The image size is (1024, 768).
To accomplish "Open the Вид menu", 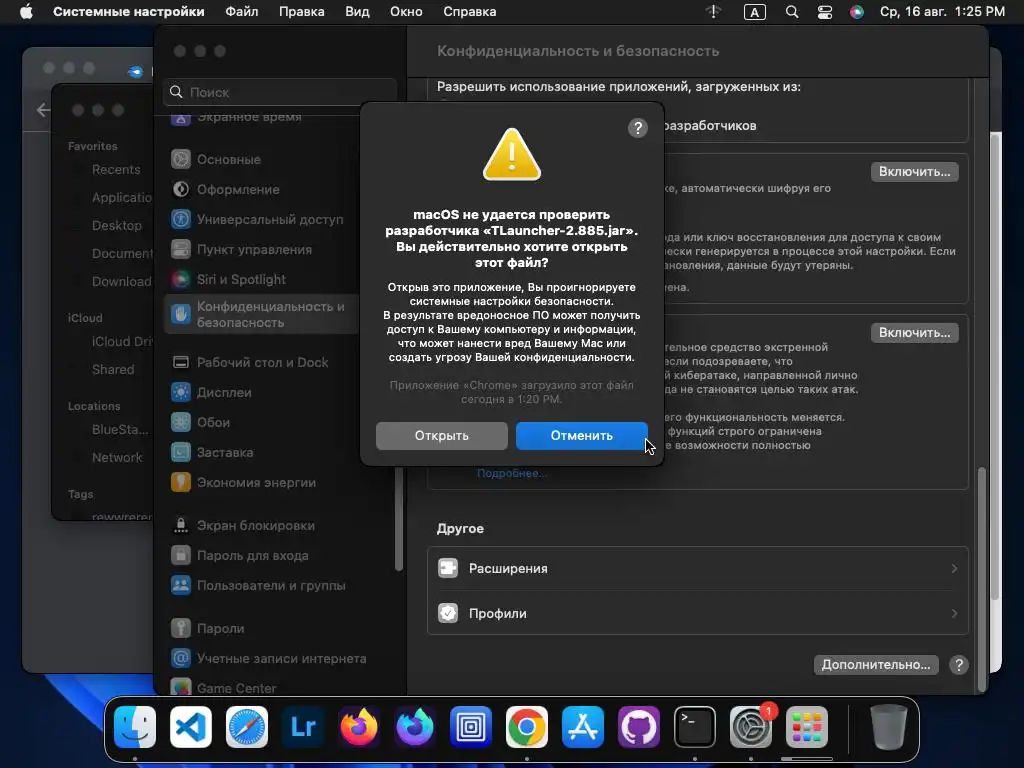I will pos(357,12).
